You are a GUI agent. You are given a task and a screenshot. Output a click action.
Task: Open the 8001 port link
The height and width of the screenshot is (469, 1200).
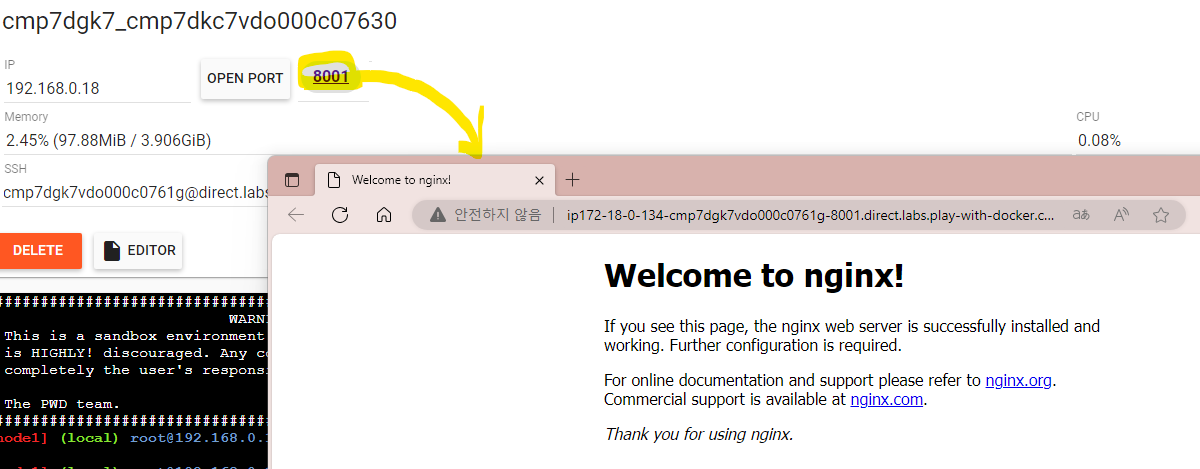coord(330,77)
